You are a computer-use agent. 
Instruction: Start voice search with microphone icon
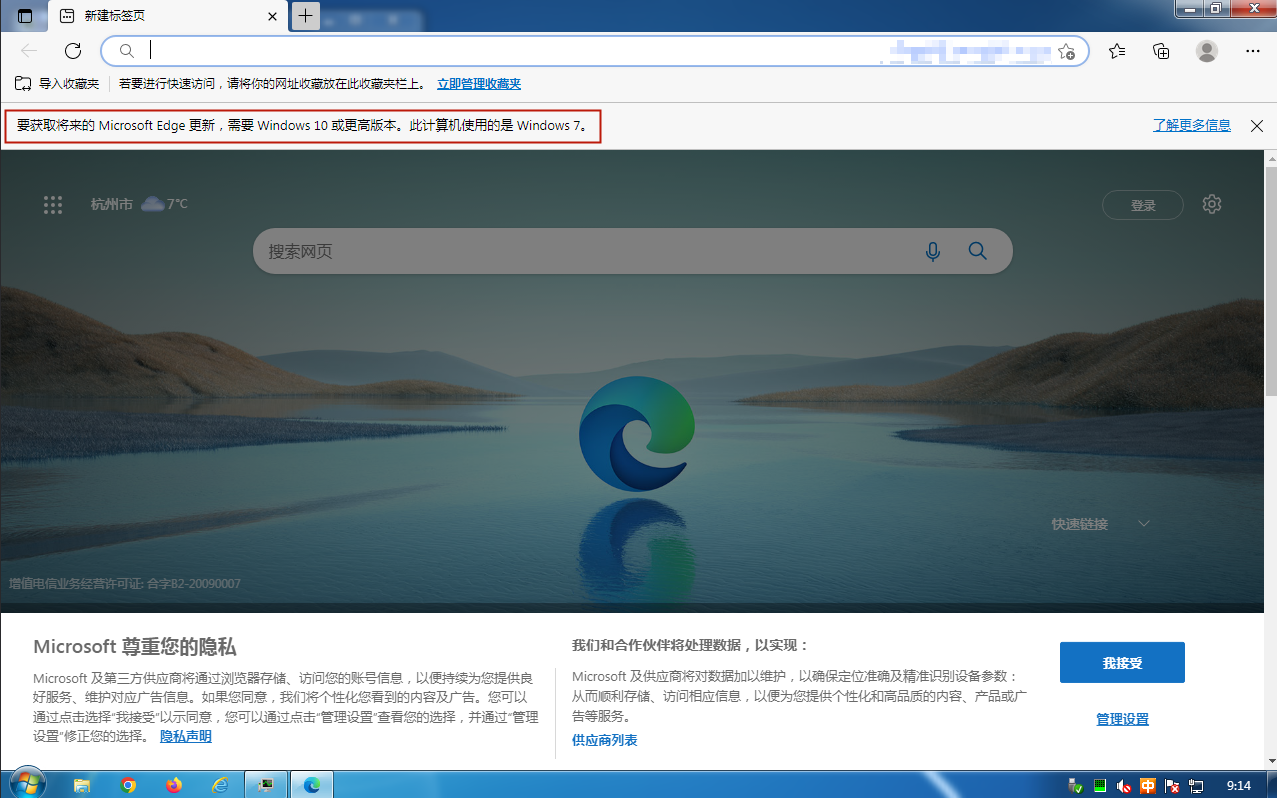pyautogui.click(x=933, y=251)
